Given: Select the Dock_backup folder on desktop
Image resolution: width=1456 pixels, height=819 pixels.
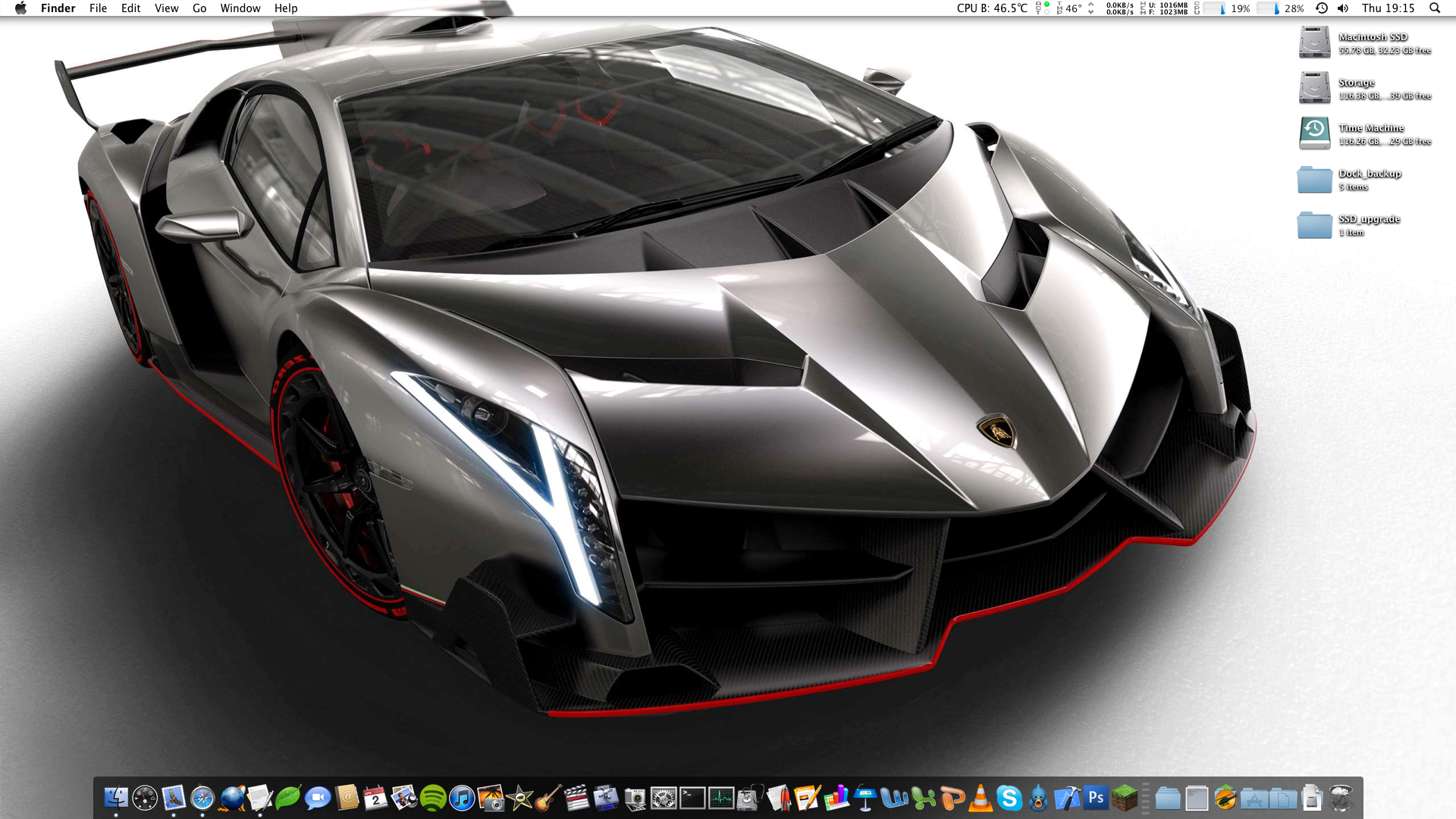Looking at the screenshot, I should tap(1314, 180).
